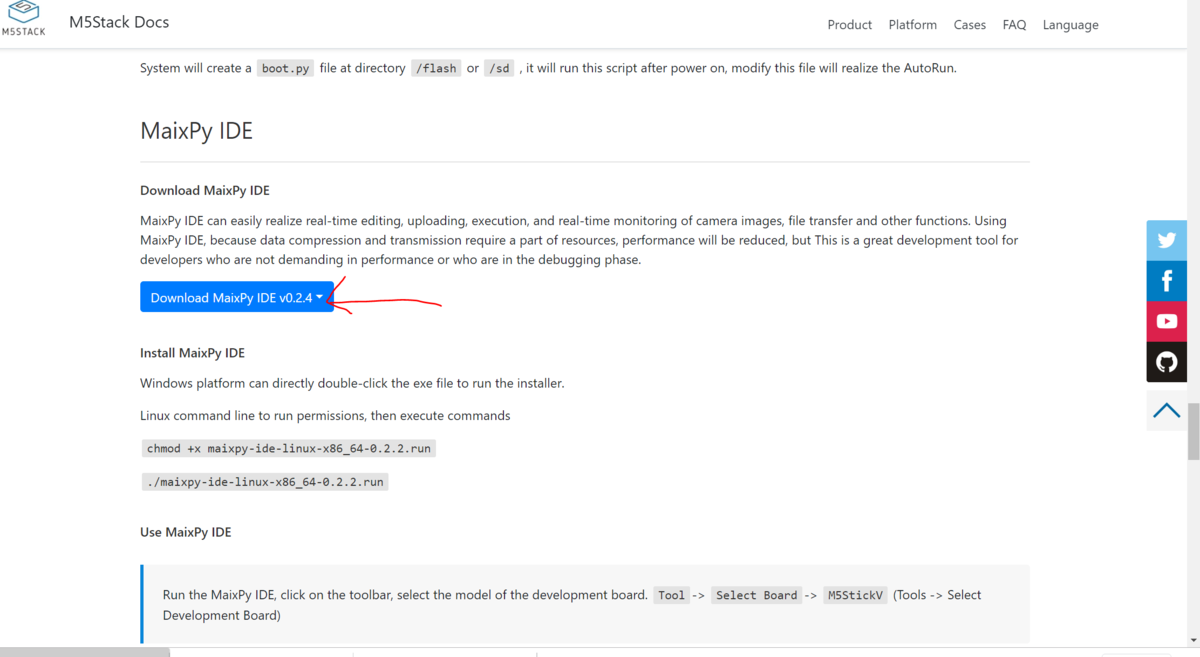
Task: Click the boot.py code label
Action: (286, 68)
